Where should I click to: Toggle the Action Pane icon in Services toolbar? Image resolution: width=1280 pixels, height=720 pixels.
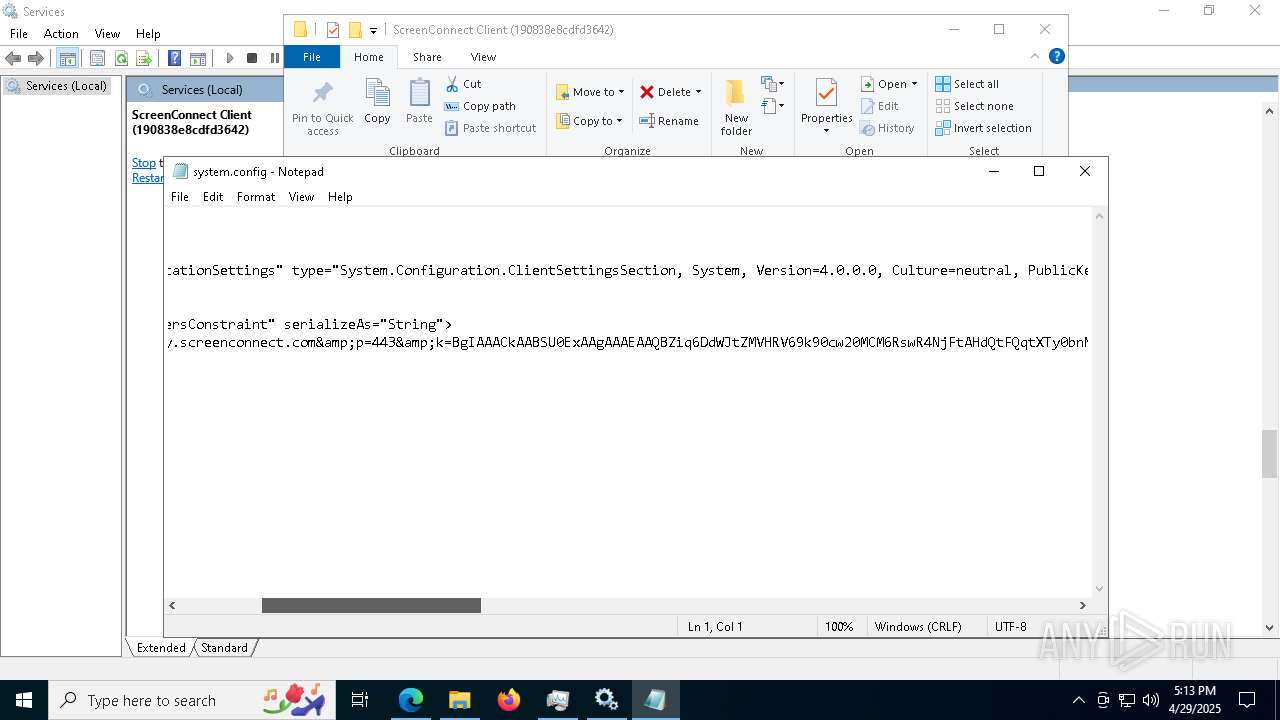click(198, 59)
